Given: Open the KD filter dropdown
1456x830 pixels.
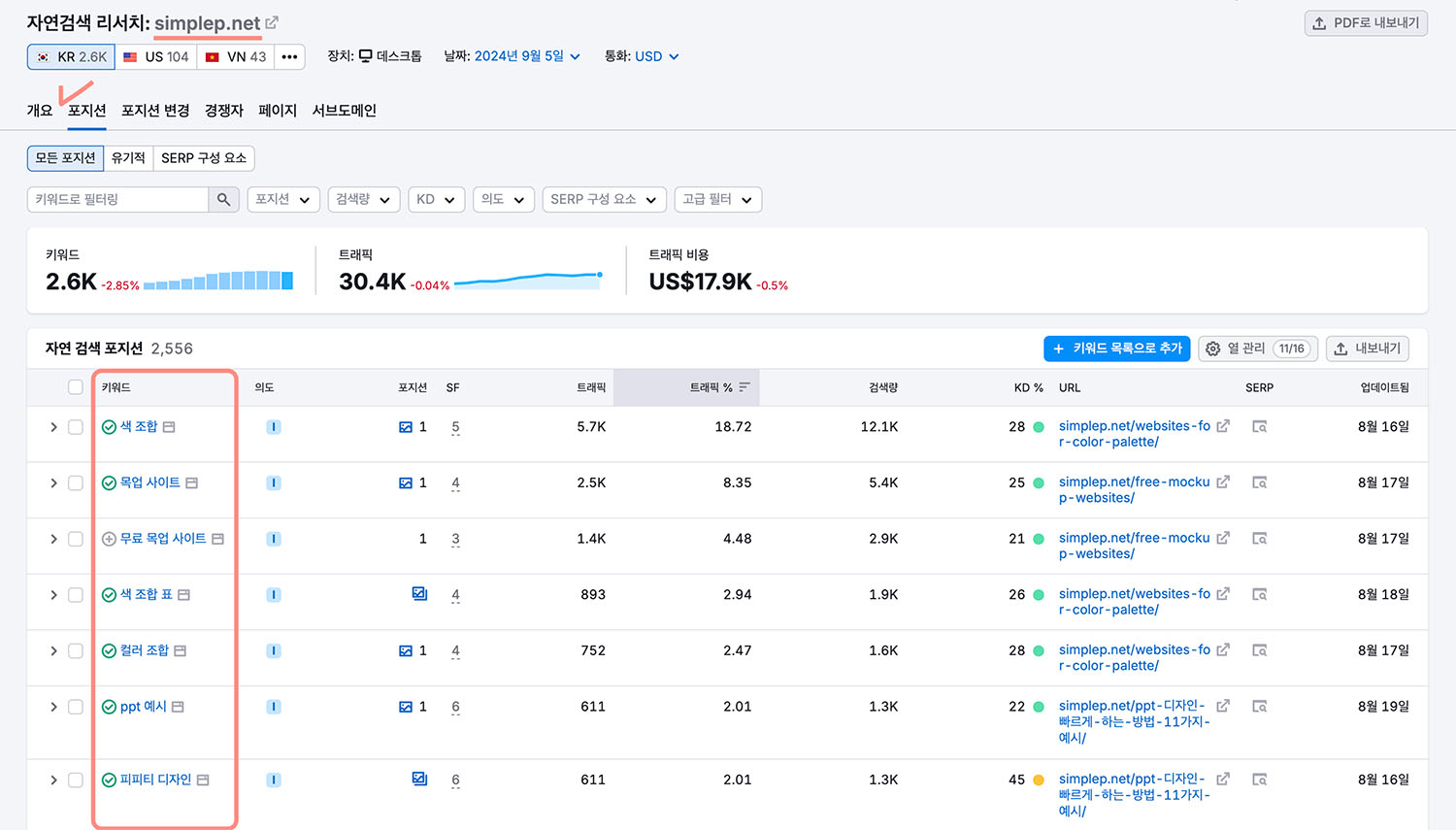Looking at the screenshot, I should 436,199.
